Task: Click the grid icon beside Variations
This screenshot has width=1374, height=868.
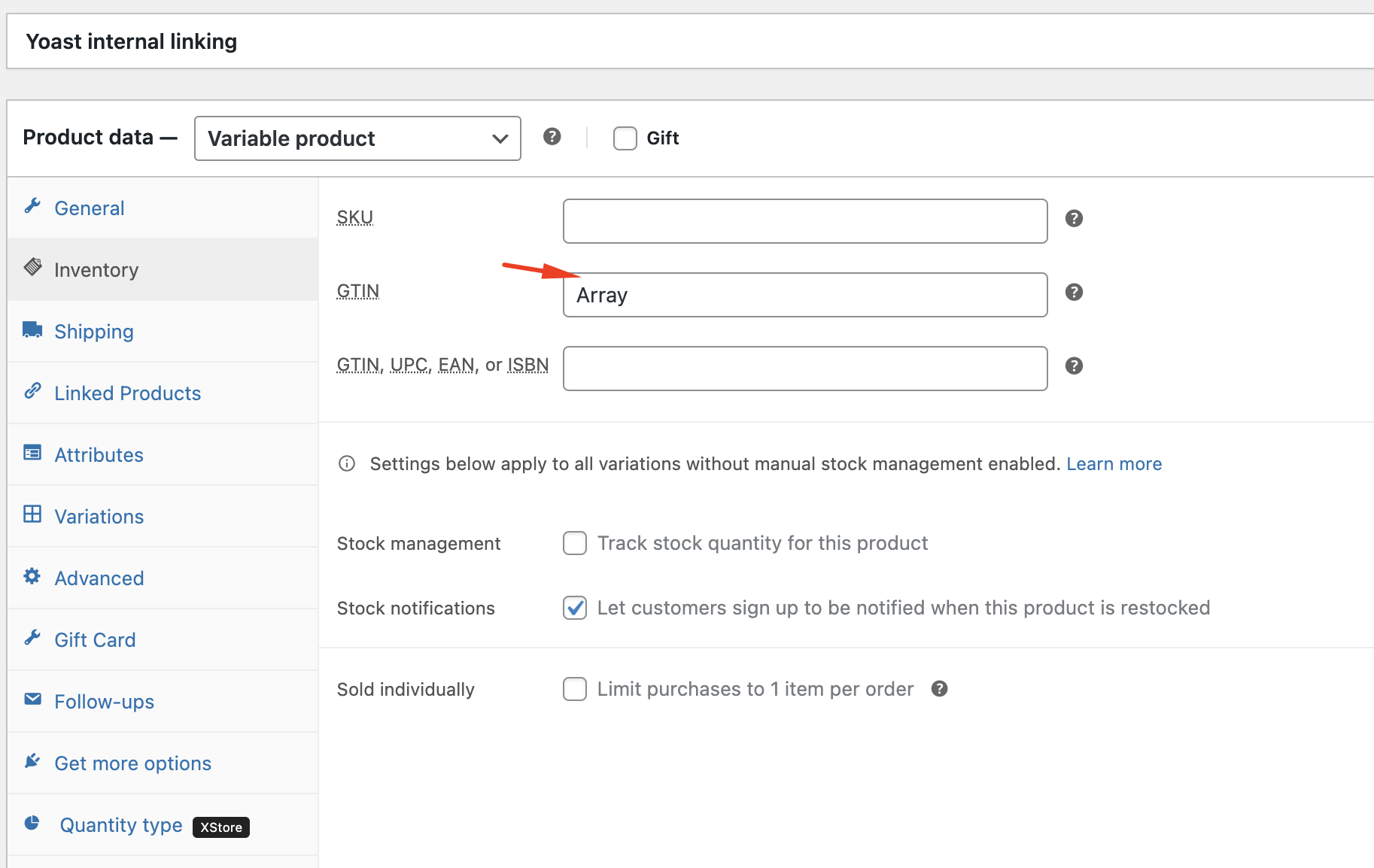Action: click(x=32, y=514)
